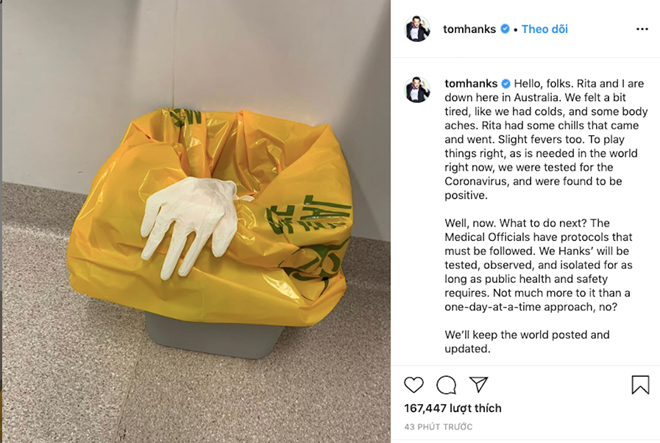Screen dimensions: 660x443
Task: View the 167,447 lượt thích likes list
Action: pos(453,408)
